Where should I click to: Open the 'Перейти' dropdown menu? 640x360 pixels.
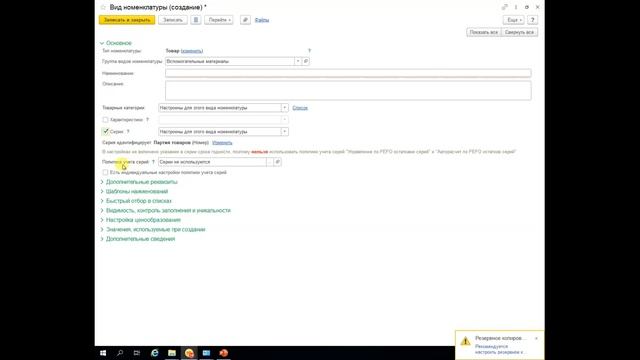coord(219,20)
